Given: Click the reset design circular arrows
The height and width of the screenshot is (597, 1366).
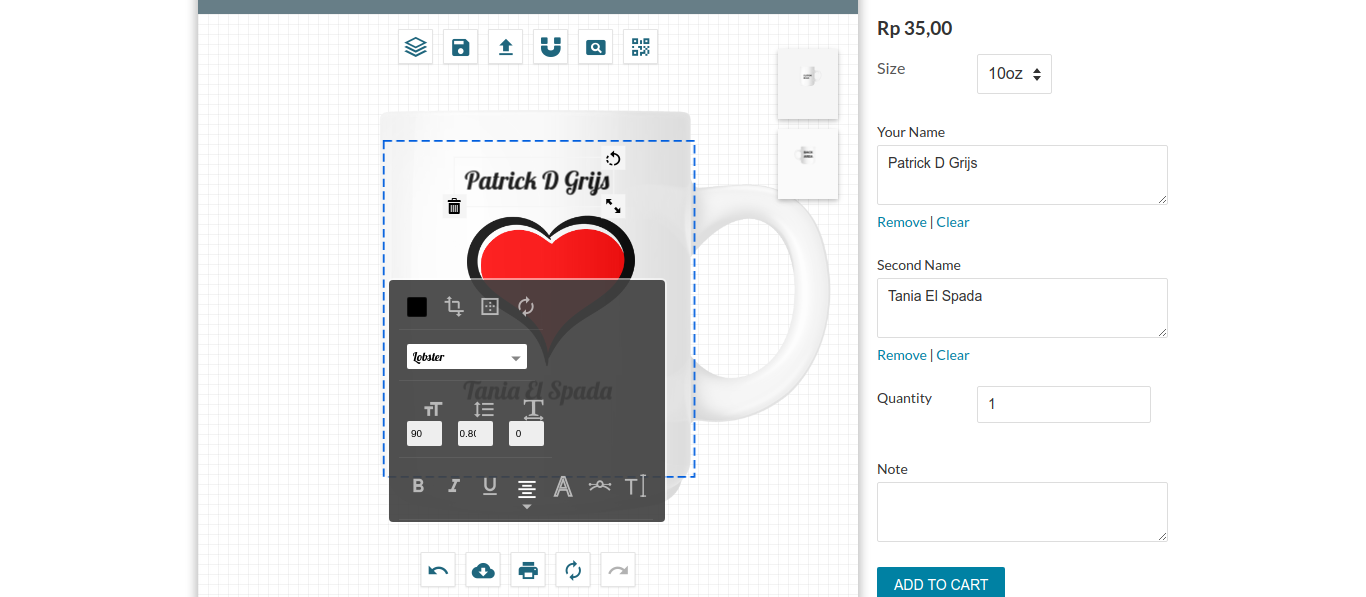Looking at the screenshot, I should click(x=573, y=570).
